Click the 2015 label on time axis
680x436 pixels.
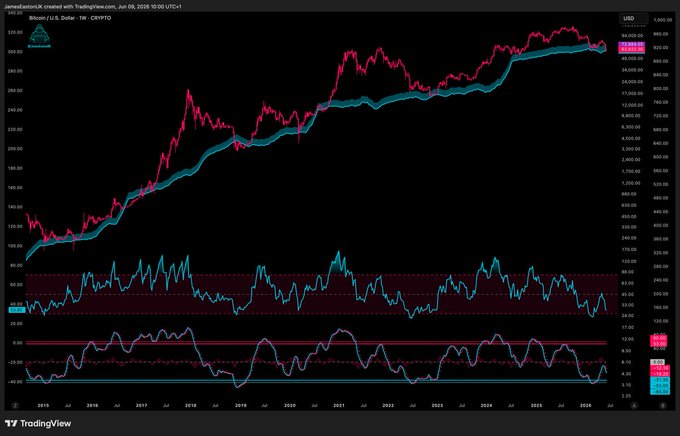43,406
